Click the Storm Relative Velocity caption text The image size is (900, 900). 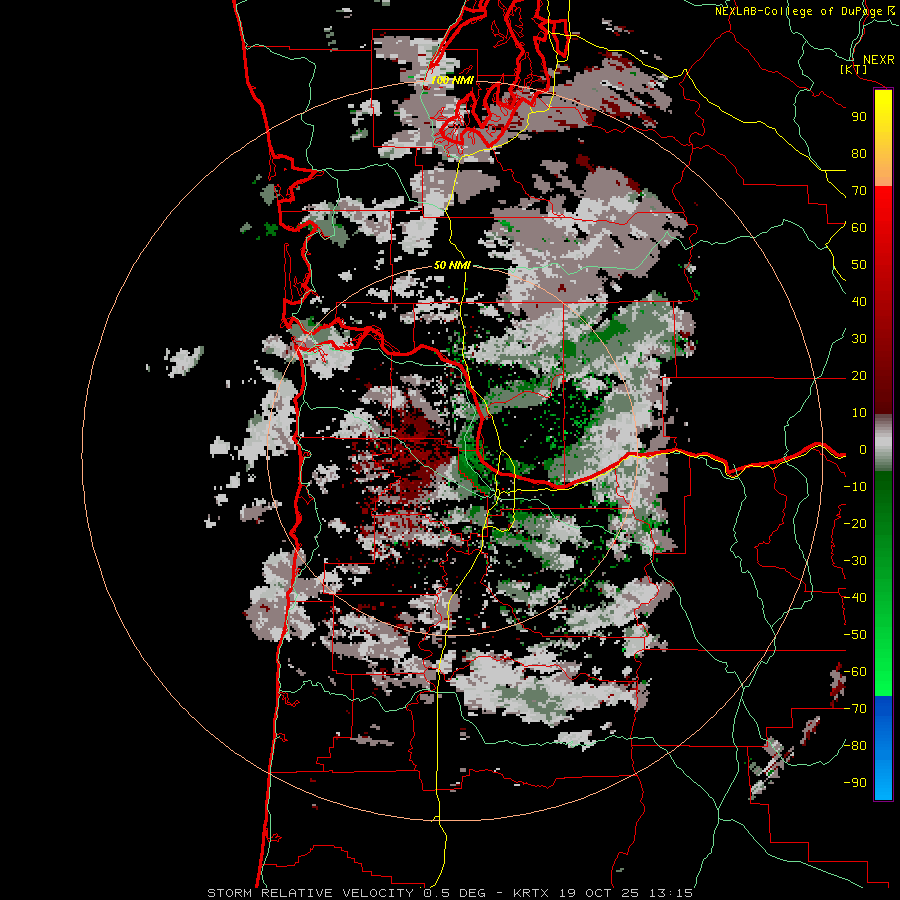coord(449,893)
